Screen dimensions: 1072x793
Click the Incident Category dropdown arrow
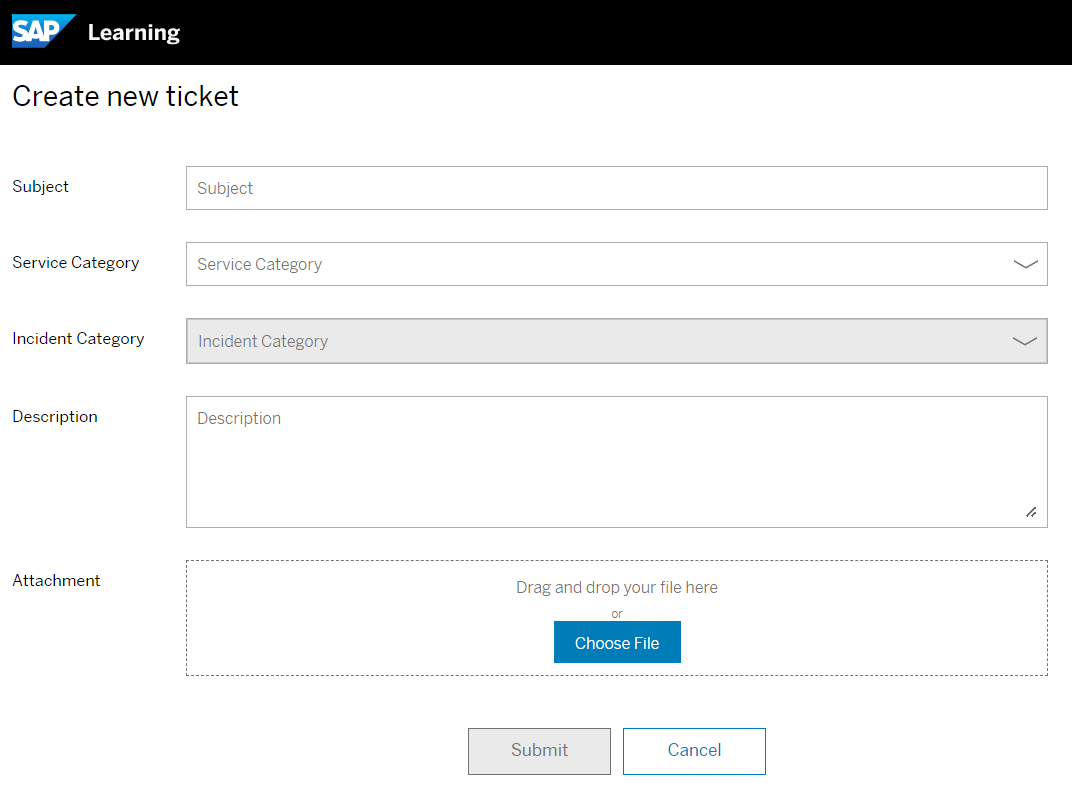pyautogui.click(x=1025, y=341)
